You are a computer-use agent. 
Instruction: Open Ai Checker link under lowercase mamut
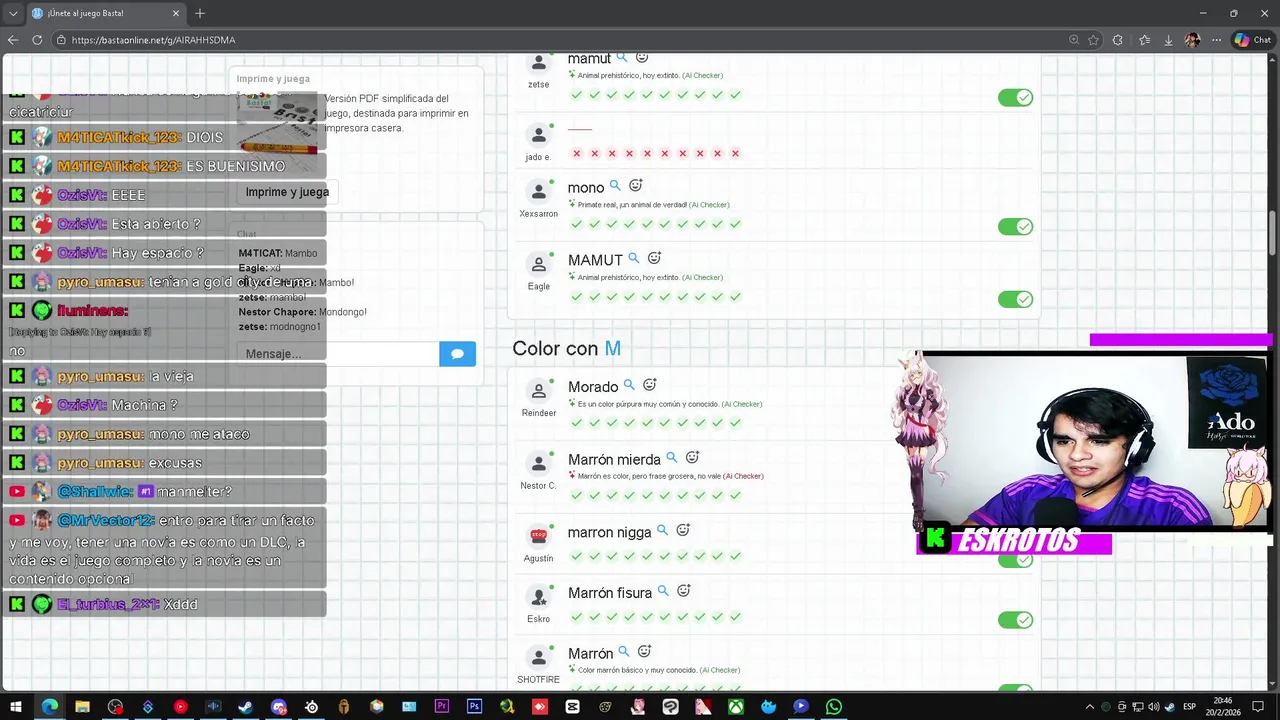702,76
